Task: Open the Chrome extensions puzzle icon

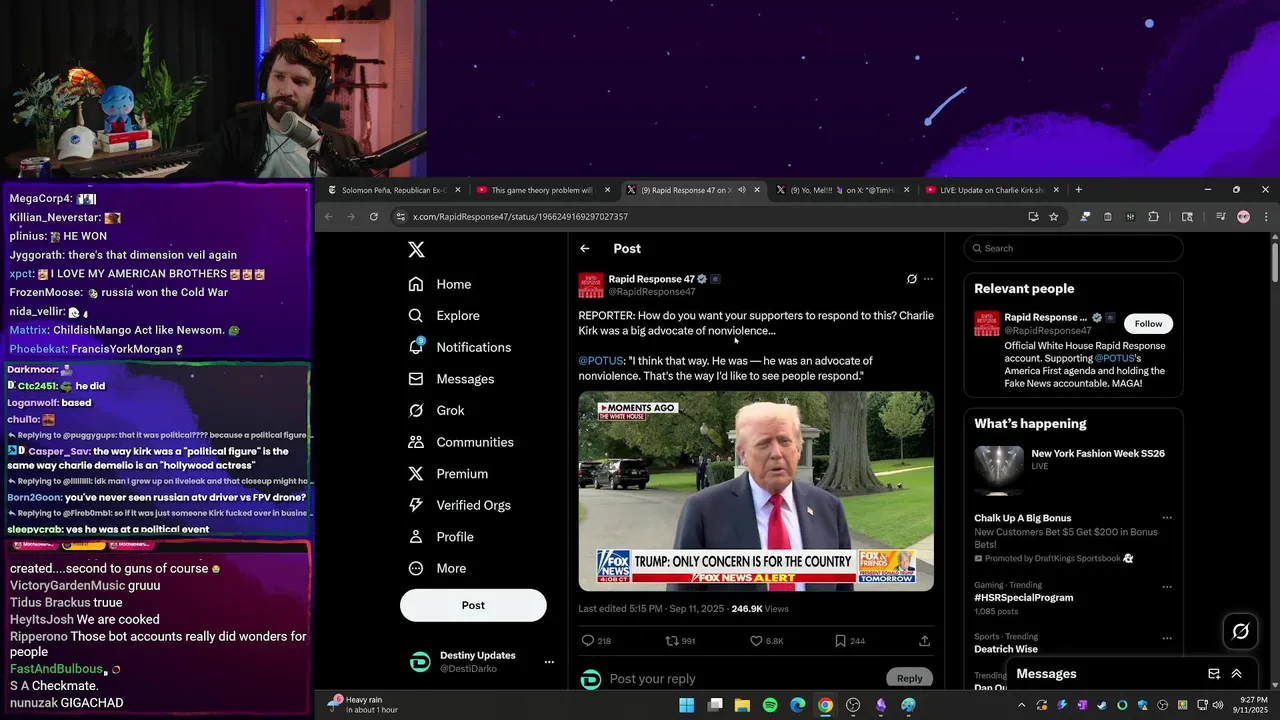Action: [1153, 217]
